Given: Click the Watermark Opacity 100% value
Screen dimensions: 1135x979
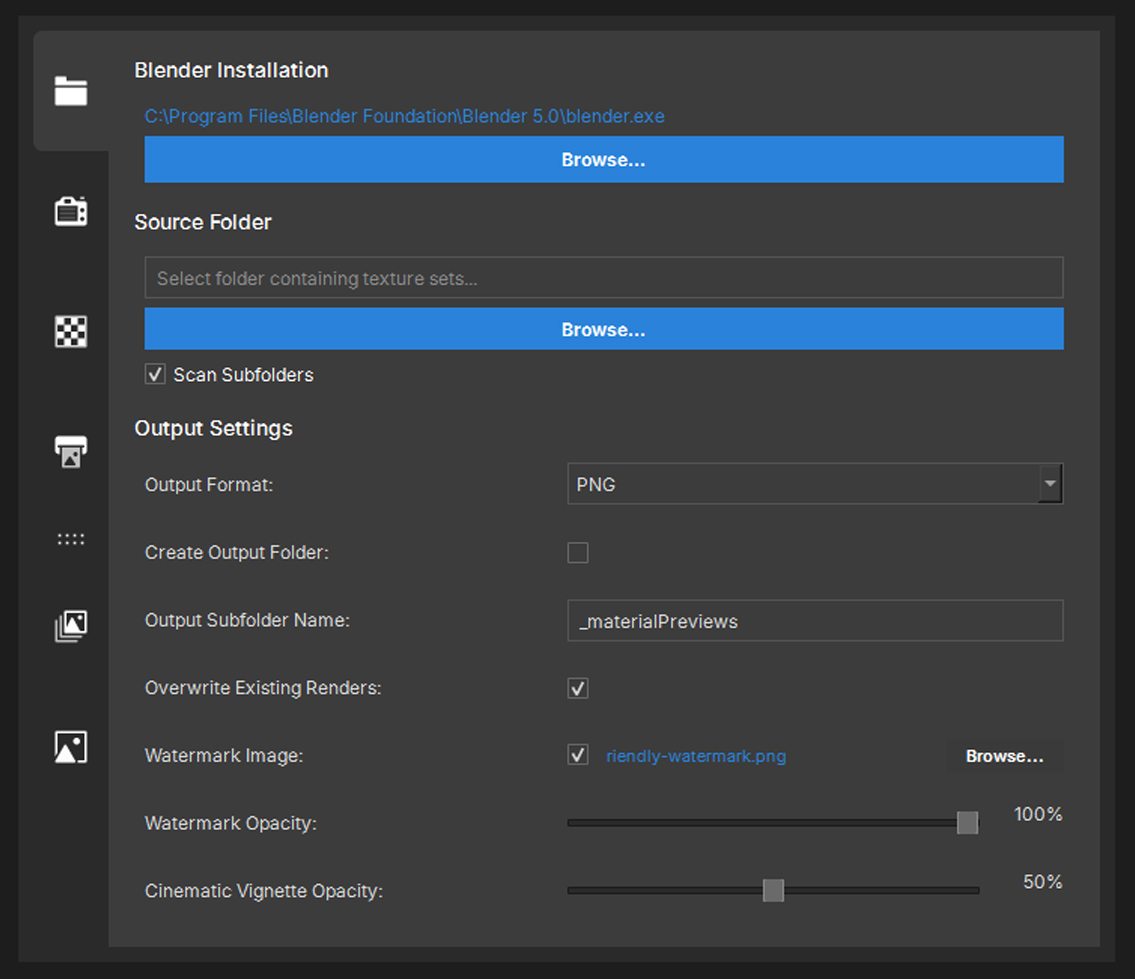Looking at the screenshot, I should point(1038,814).
